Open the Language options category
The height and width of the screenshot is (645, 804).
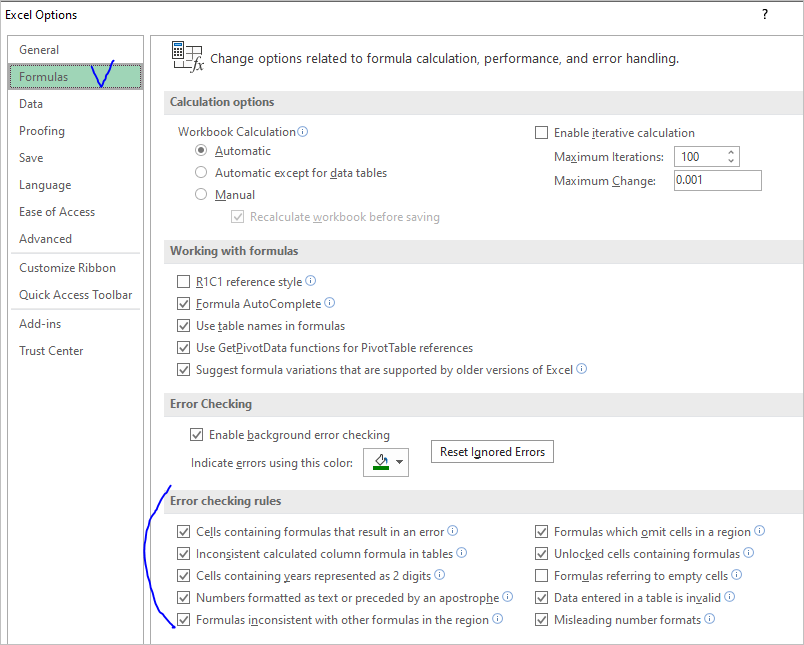[75, 185]
